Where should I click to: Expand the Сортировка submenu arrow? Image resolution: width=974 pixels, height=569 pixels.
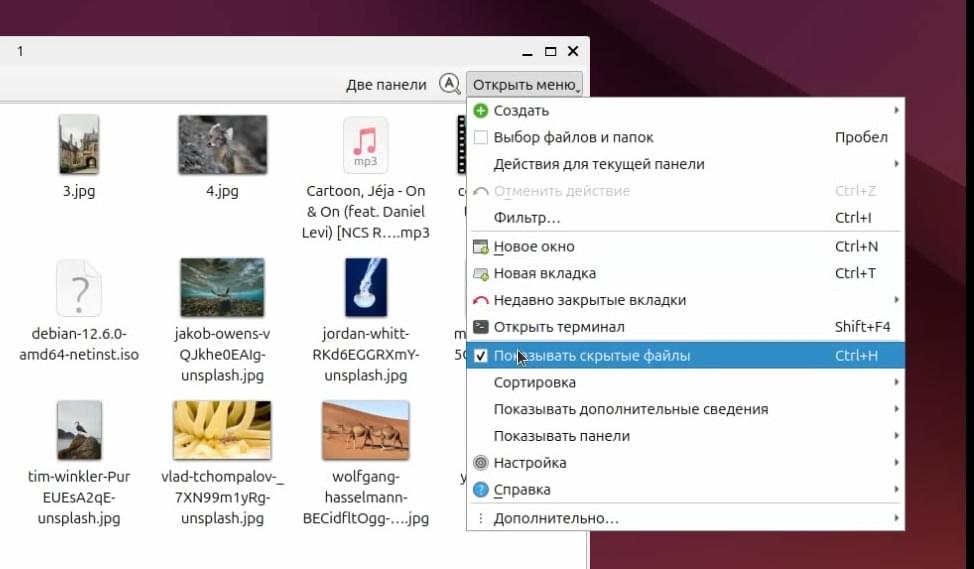[896, 382]
